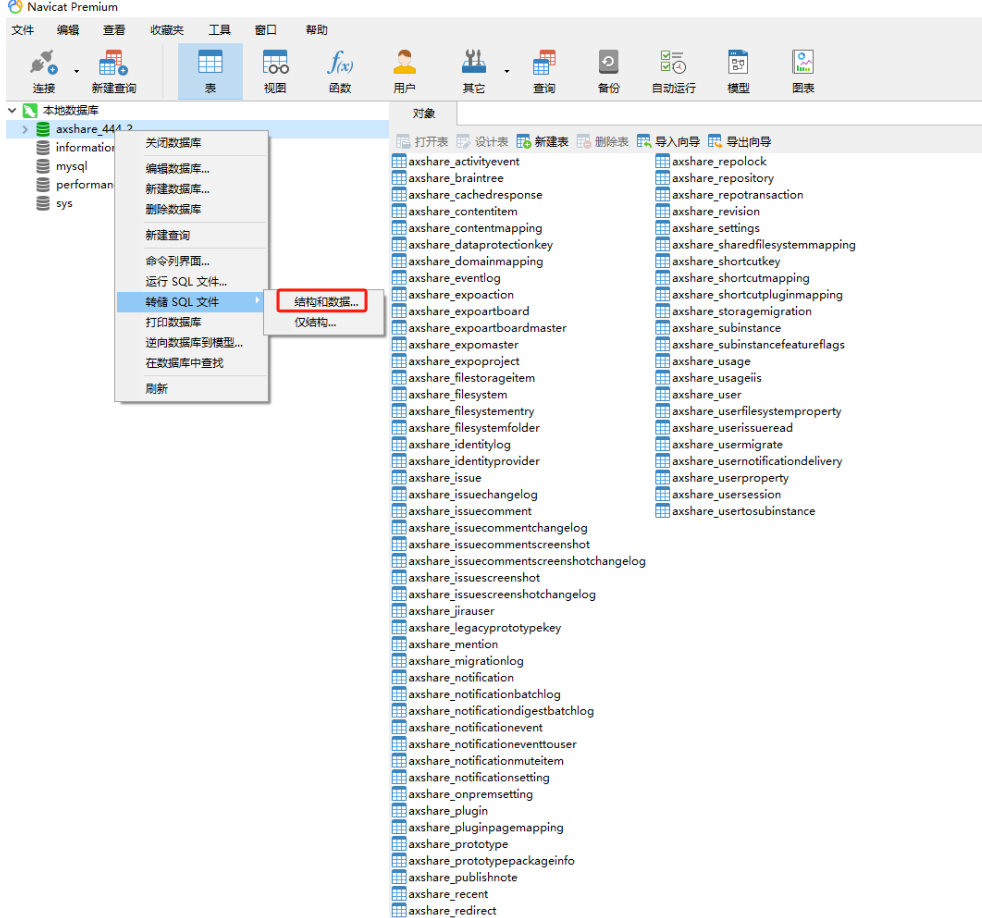Image resolution: width=982 pixels, height=918 pixels.
Task: Click the axshare_444_2 database icon
Action: [x=43, y=129]
